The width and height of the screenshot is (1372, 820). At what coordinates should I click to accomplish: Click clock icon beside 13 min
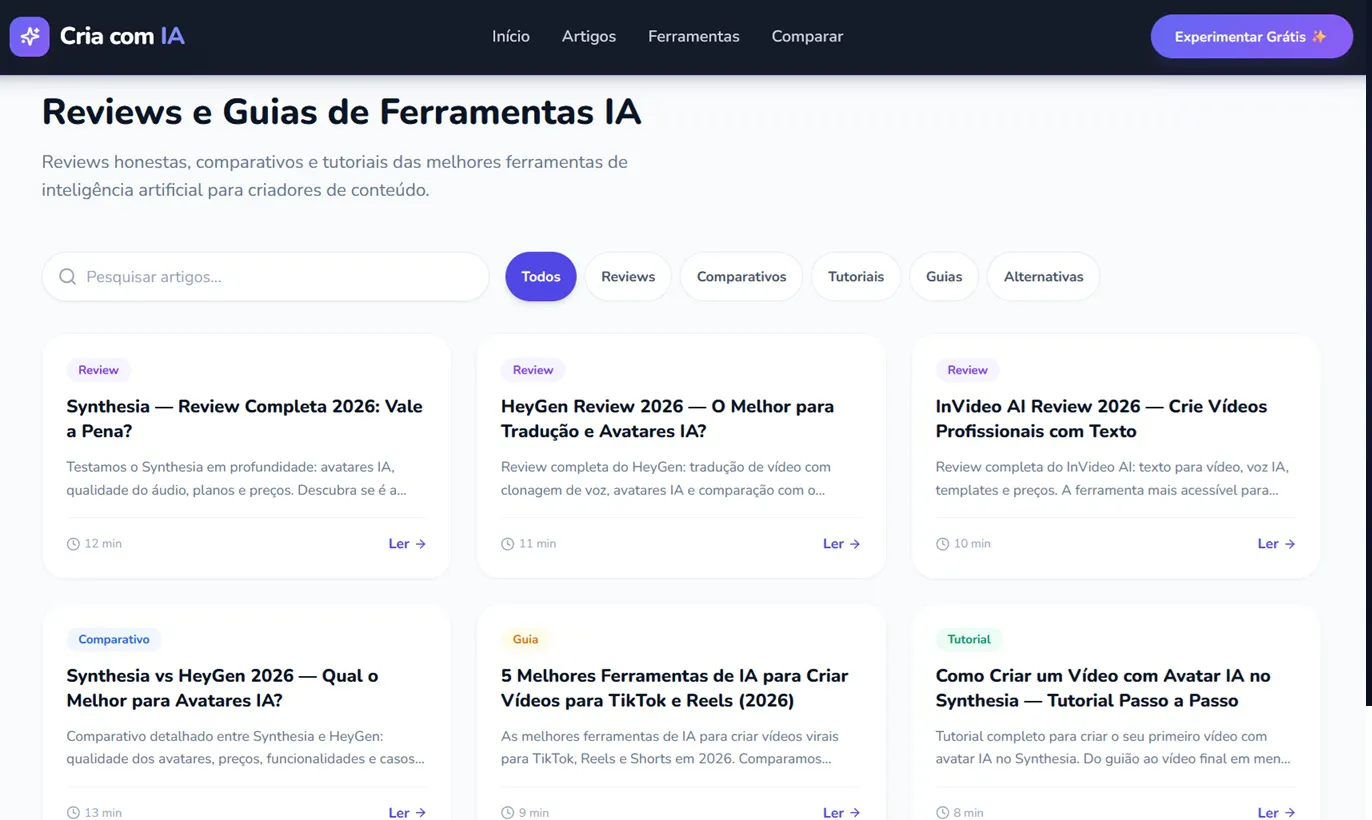pos(73,813)
